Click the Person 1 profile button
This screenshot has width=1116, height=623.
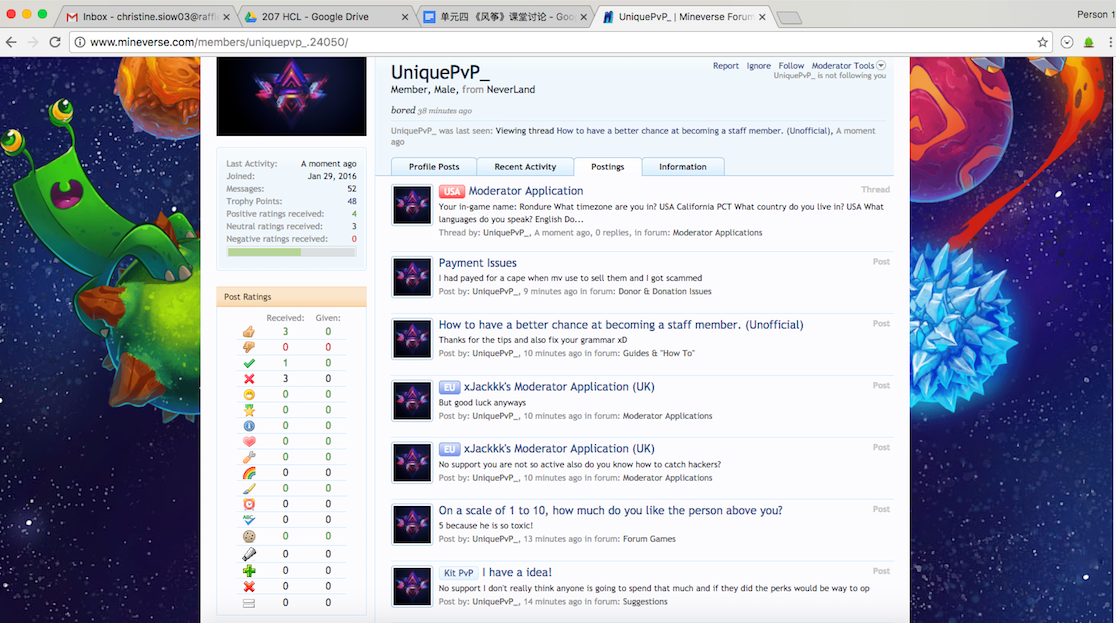tap(1095, 14)
